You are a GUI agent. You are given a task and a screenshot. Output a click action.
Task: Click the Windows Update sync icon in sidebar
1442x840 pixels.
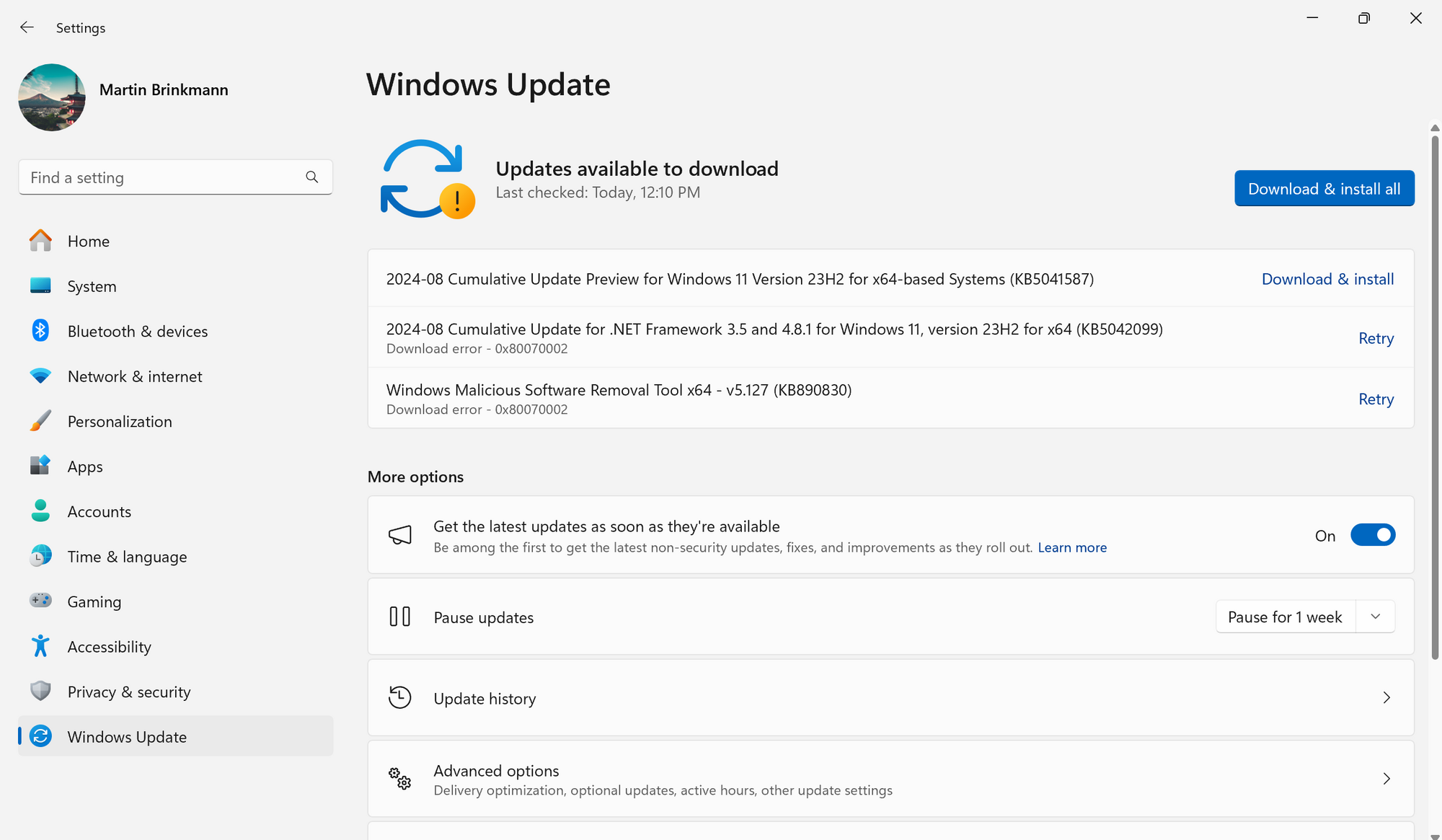(40, 736)
